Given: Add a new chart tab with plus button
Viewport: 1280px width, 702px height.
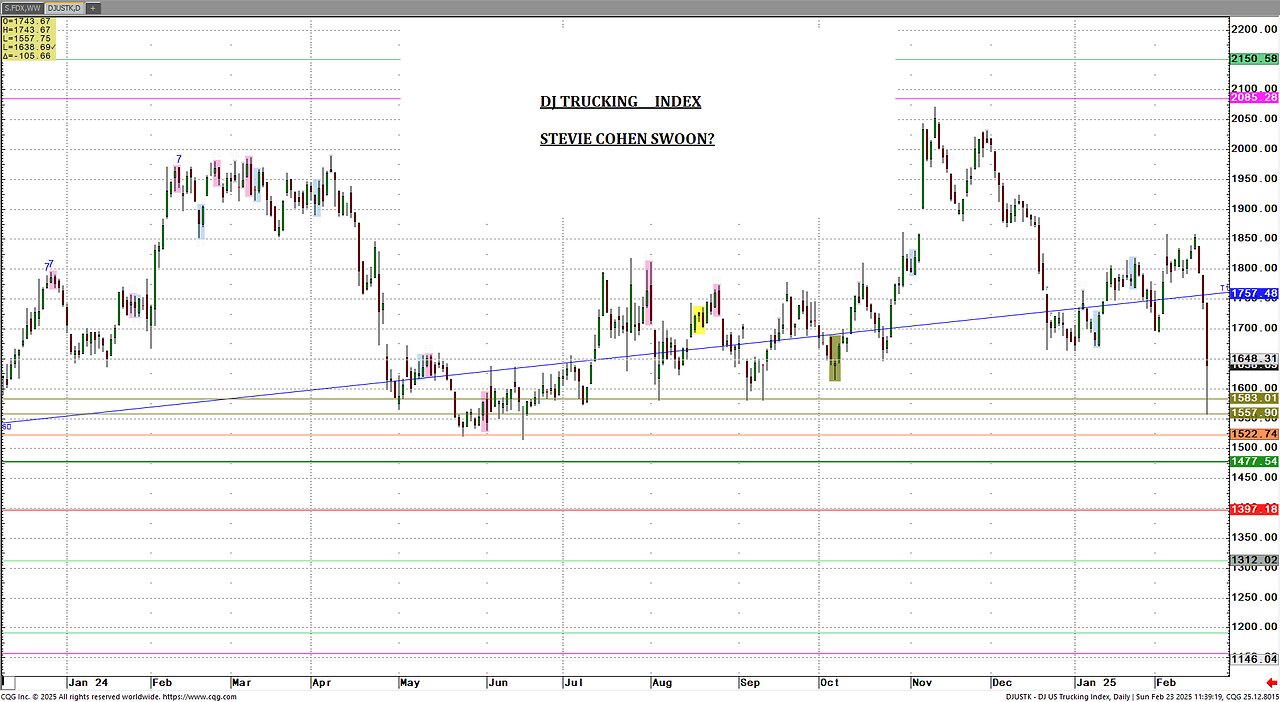Looking at the screenshot, I should pos(93,8).
